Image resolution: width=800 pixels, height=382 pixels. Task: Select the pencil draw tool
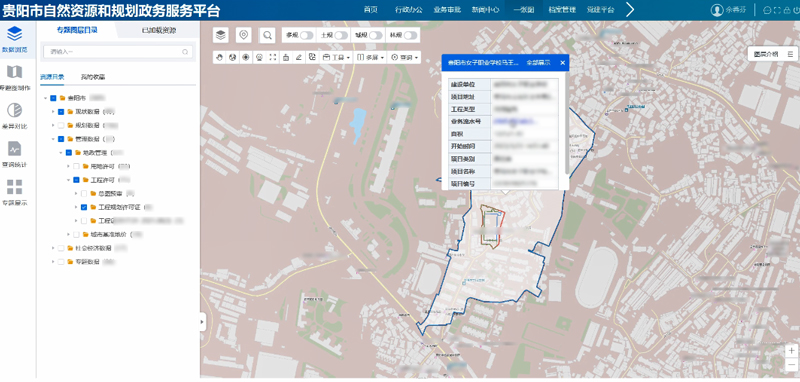pyautogui.click(x=299, y=58)
